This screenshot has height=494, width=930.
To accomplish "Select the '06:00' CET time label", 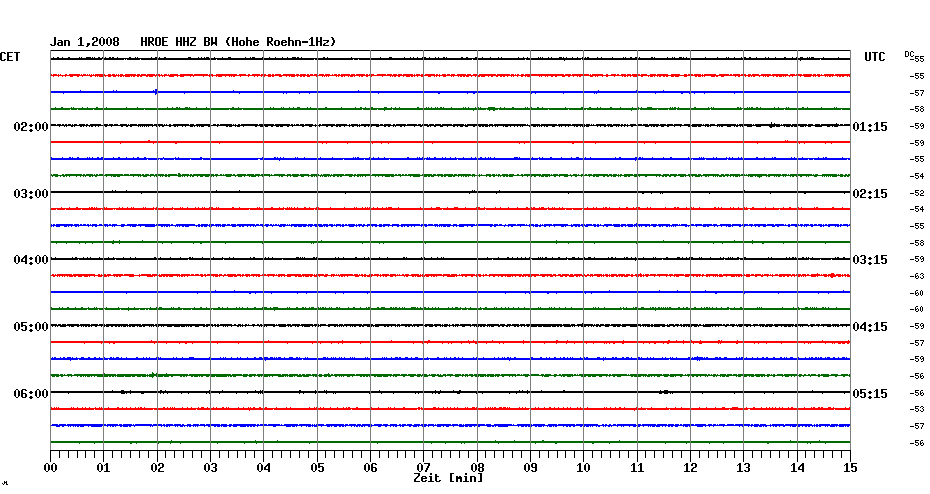I will pyautogui.click(x=31, y=394).
